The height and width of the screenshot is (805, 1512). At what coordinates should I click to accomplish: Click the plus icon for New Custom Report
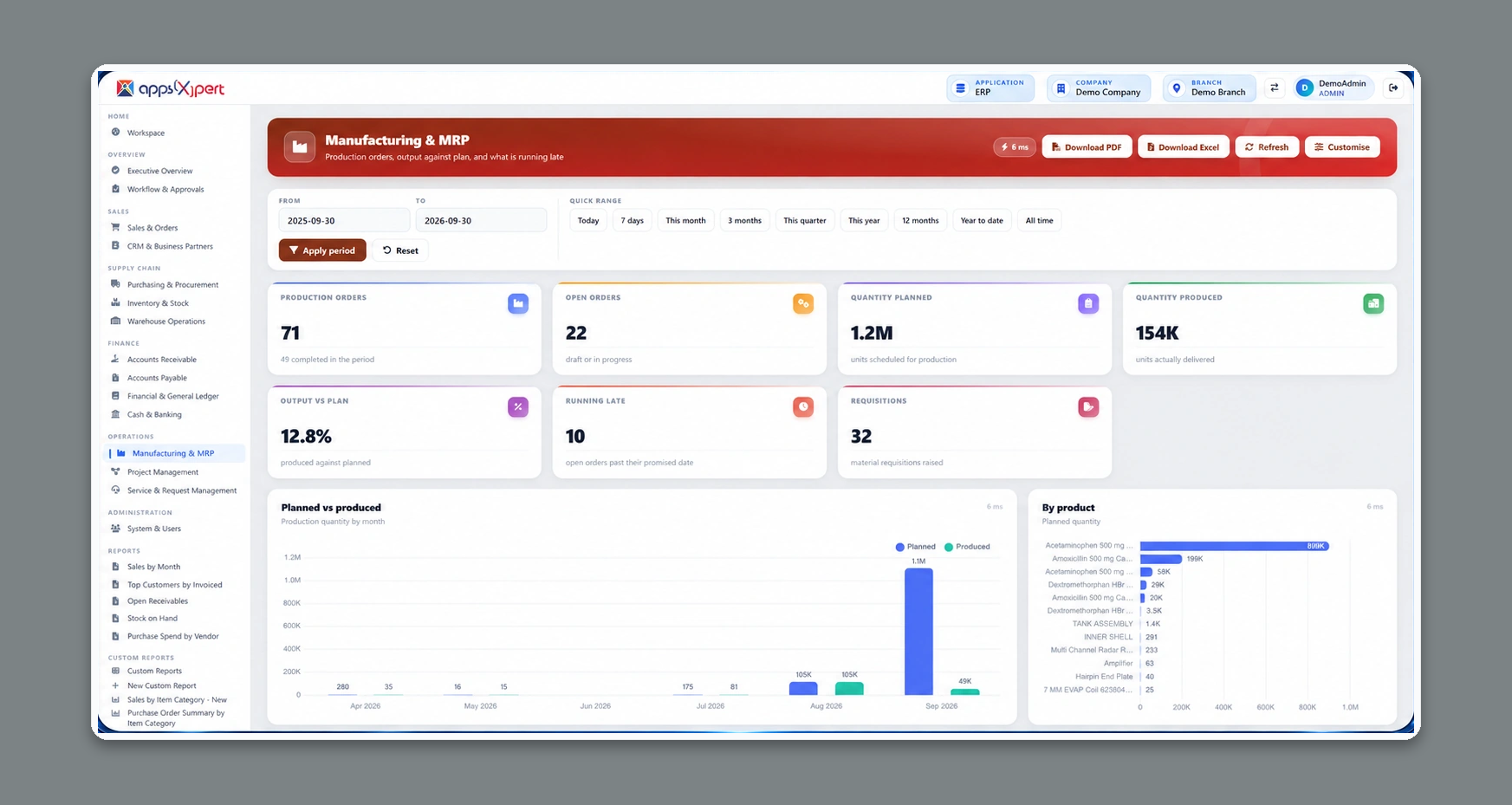[x=115, y=685]
